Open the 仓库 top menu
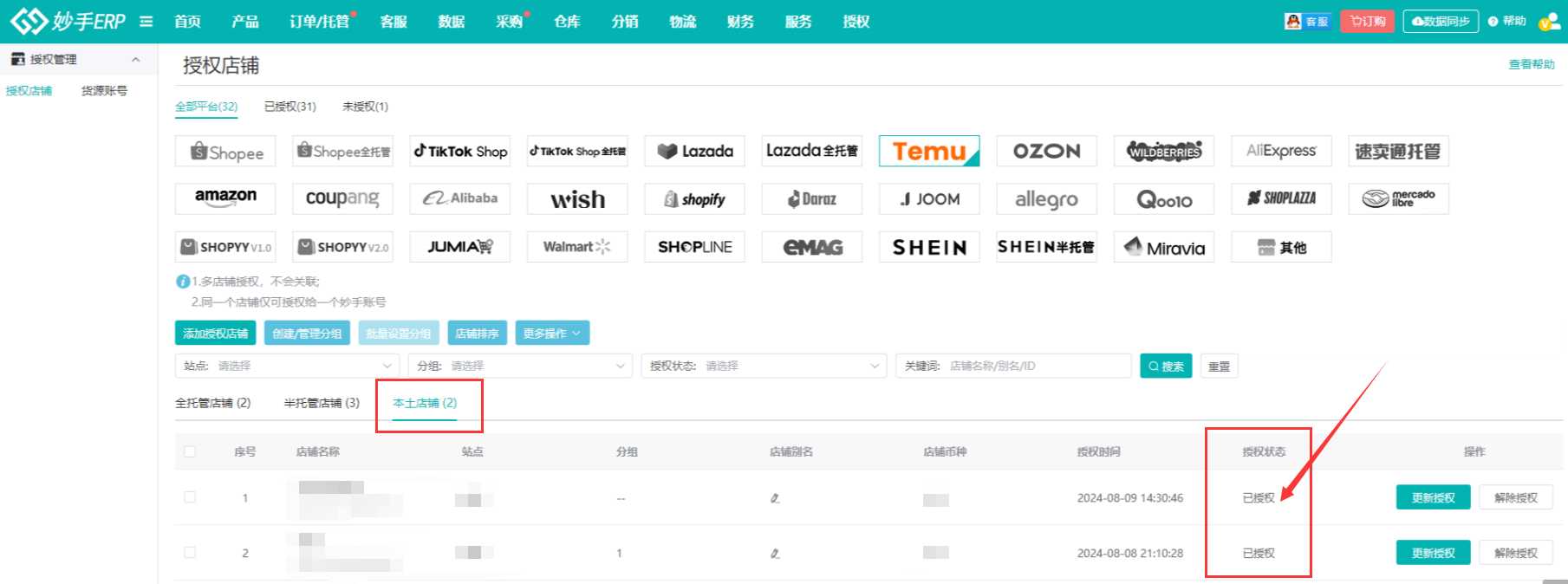The image size is (1568, 584). [567, 22]
